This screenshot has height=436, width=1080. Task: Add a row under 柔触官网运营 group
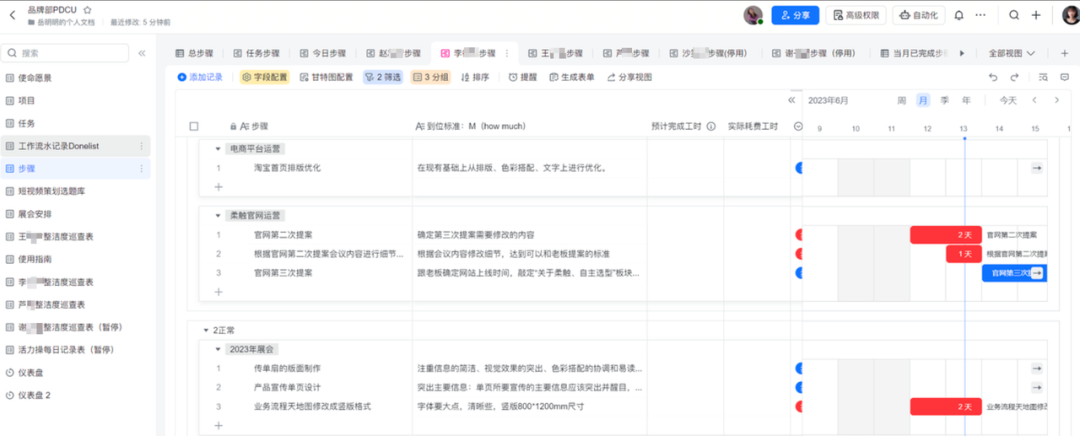pos(218,291)
